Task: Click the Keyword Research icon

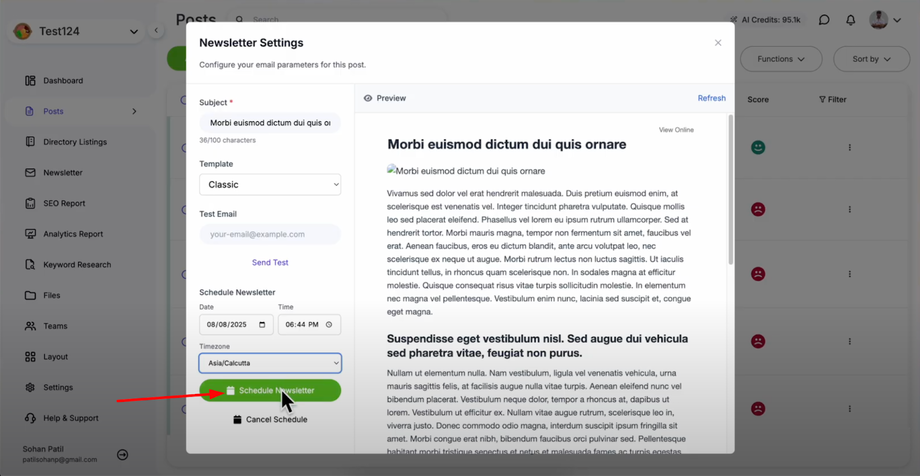Action: coord(30,265)
